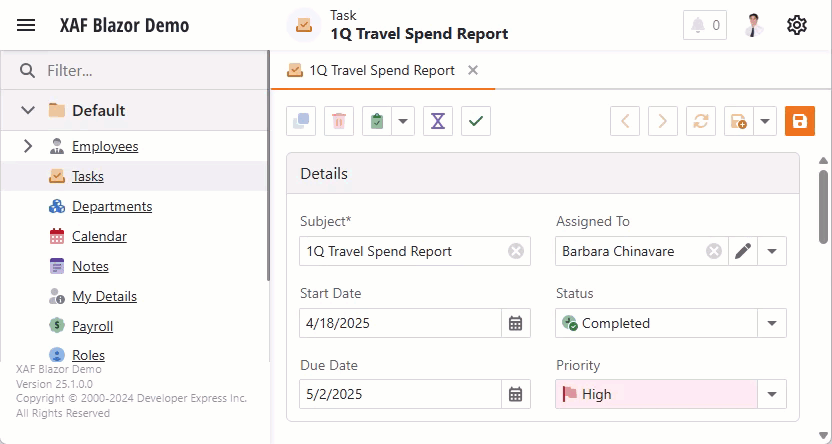832x444 pixels.
Task: Open the Assigned To dropdown list
Action: click(x=772, y=251)
